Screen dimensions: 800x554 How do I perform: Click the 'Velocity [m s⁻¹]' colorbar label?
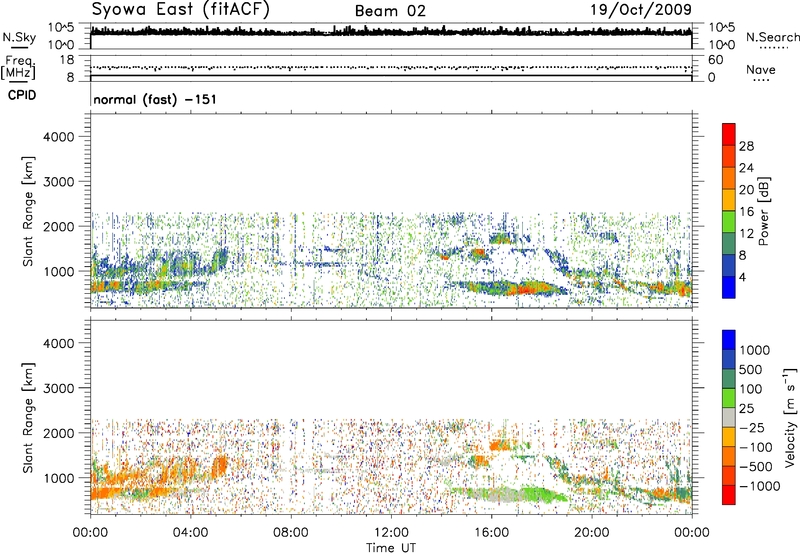[x=790, y=417]
